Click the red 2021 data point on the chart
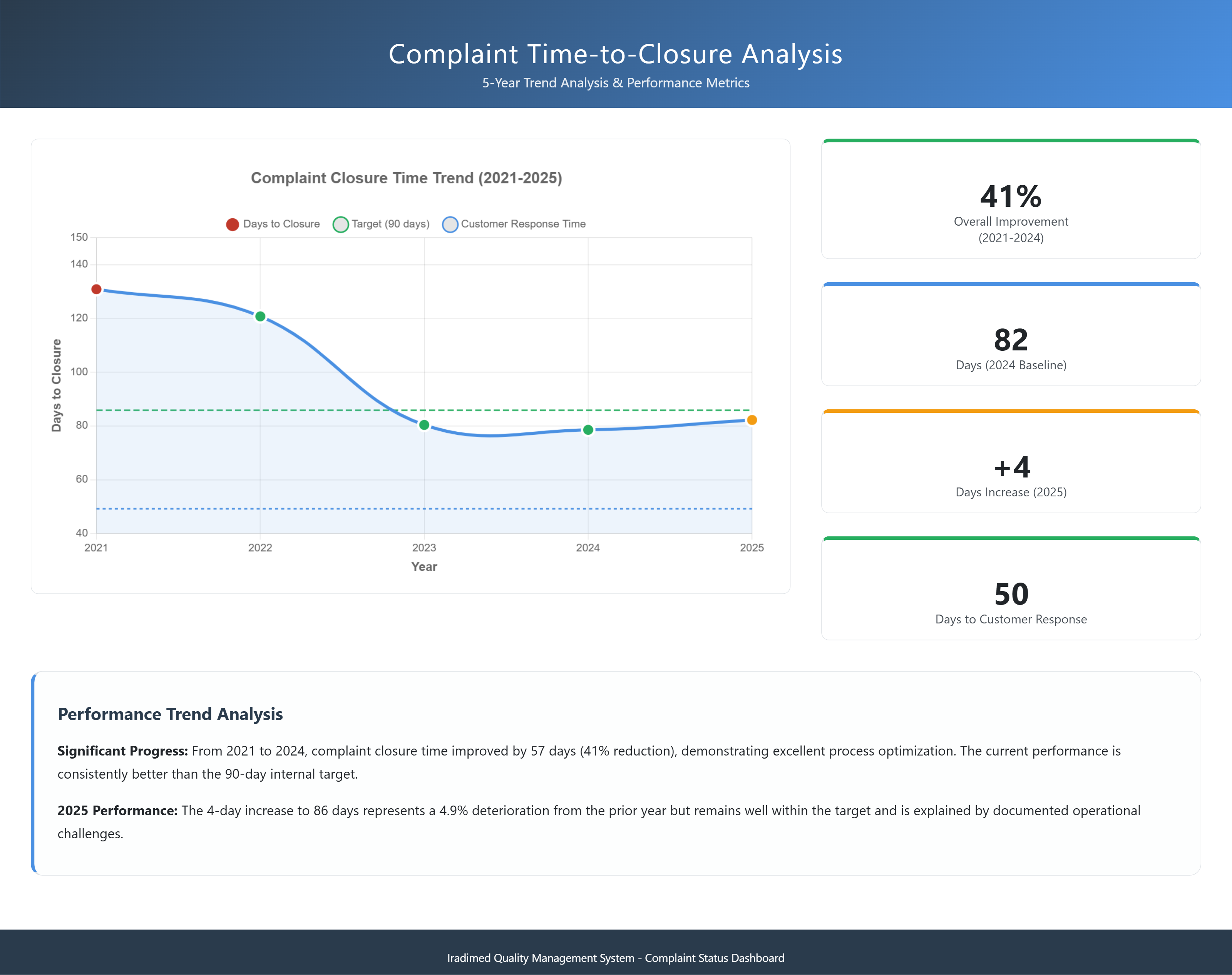 [95, 290]
